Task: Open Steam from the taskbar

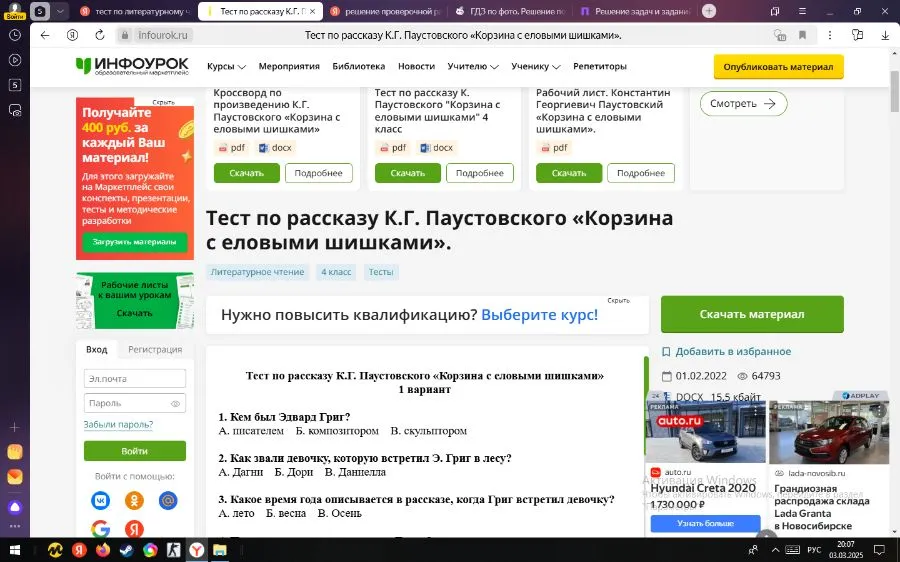Action: pyautogui.click(x=126, y=551)
